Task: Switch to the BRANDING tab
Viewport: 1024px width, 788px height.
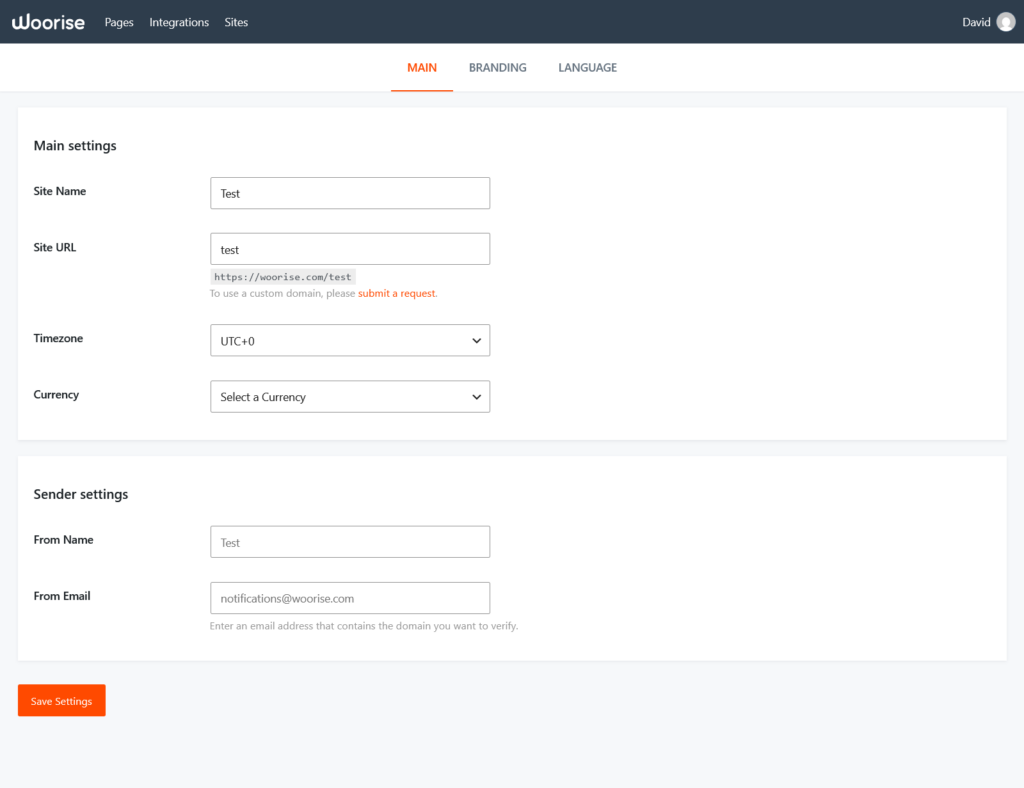Action: (498, 68)
